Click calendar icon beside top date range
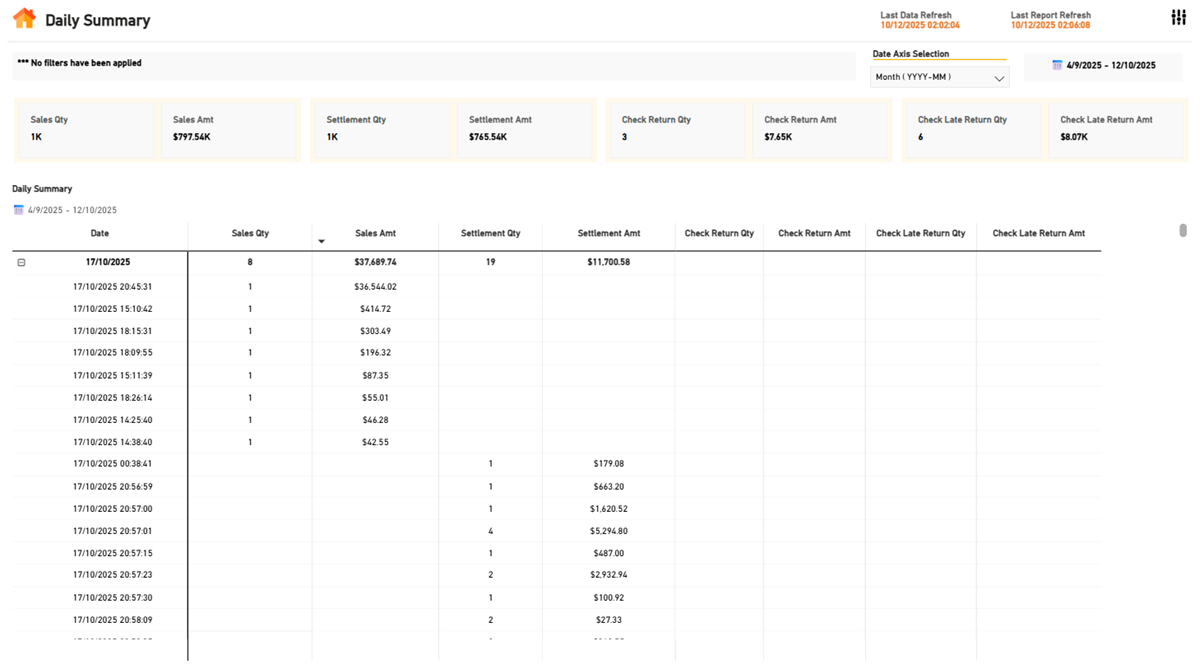 click(x=1057, y=65)
